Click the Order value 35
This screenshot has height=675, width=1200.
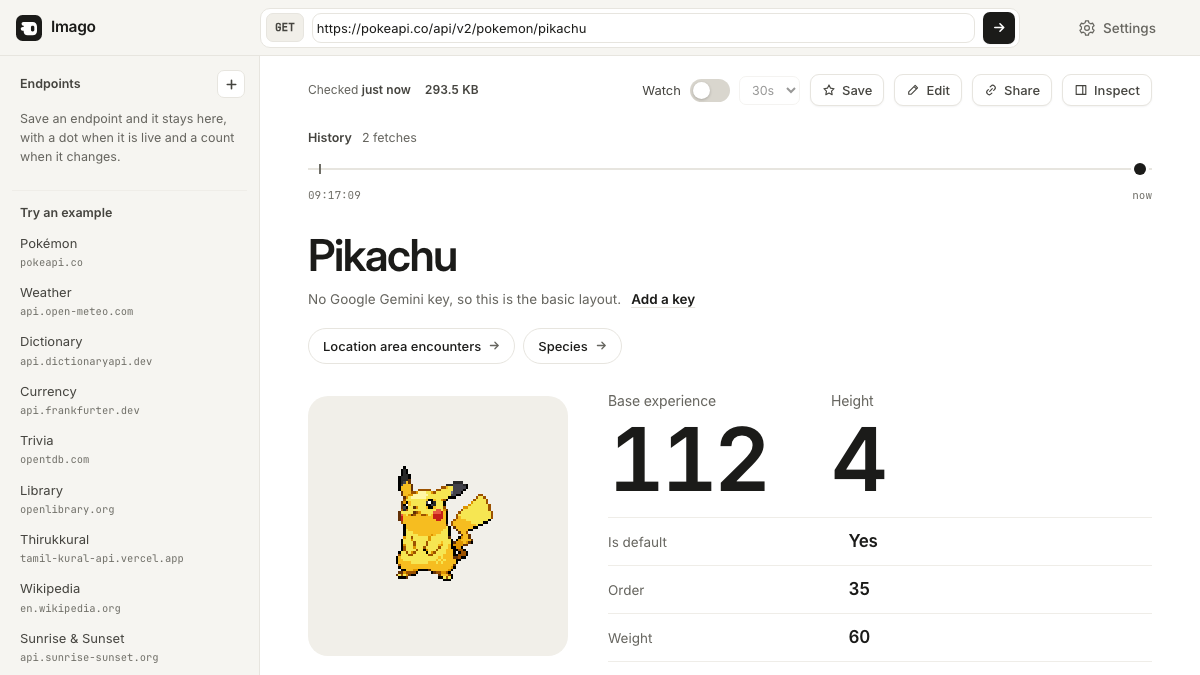(x=859, y=589)
